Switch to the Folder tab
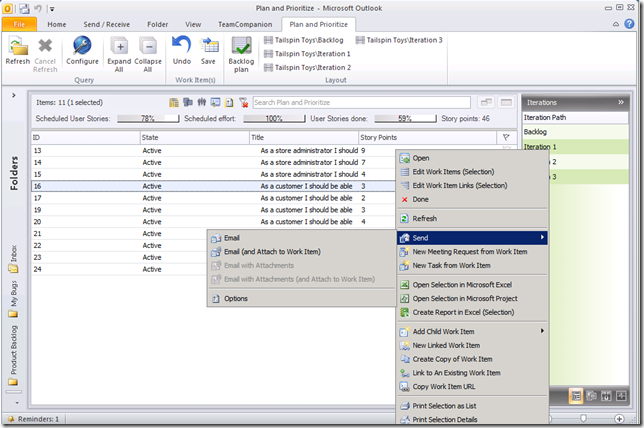This screenshot has height=428, width=644. (157, 24)
